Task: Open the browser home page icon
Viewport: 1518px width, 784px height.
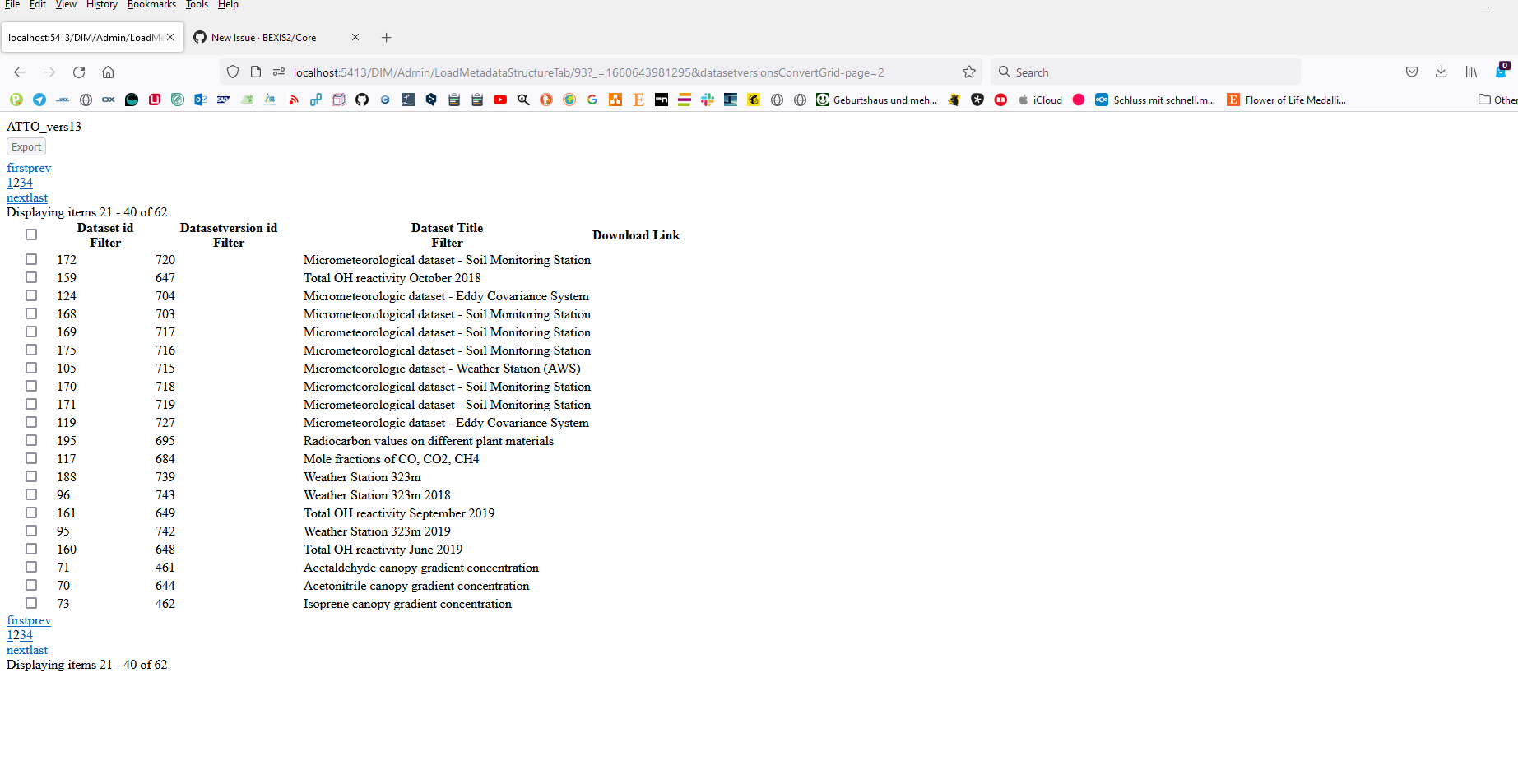Action: click(108, 72)
